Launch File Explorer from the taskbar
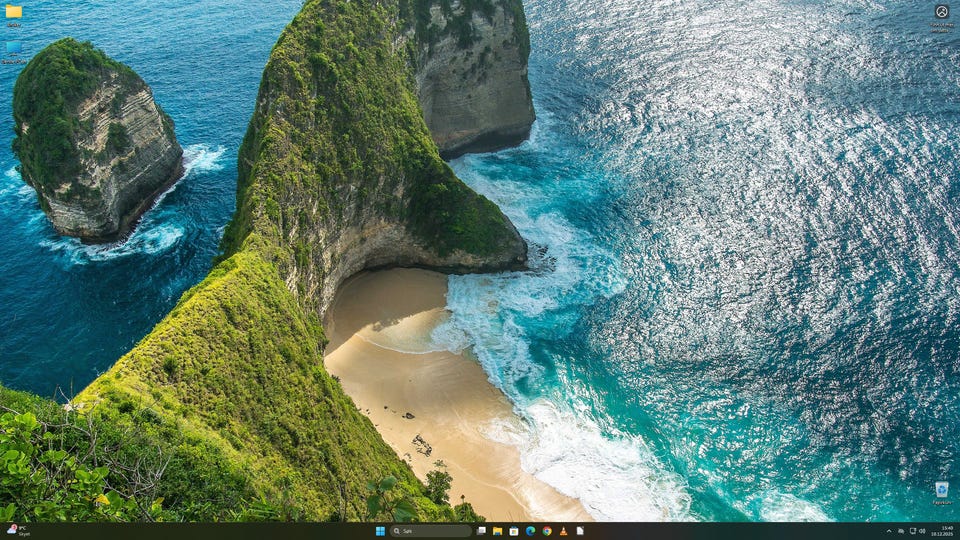Image resolution: width=960 pixels, height=540 pixels. click(x=498, y=531)
